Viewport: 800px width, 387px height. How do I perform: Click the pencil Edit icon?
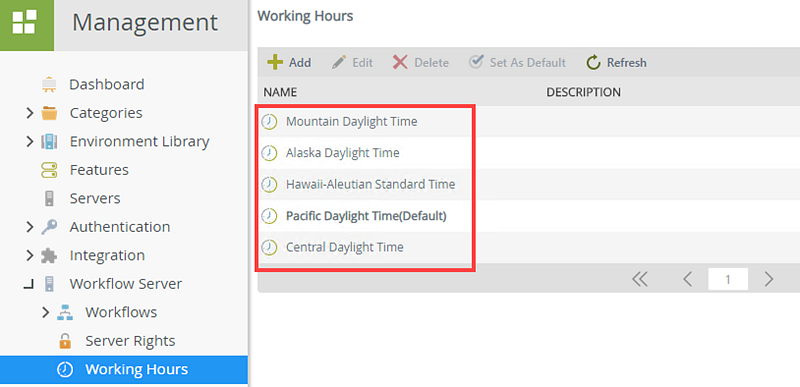point(339,62)
